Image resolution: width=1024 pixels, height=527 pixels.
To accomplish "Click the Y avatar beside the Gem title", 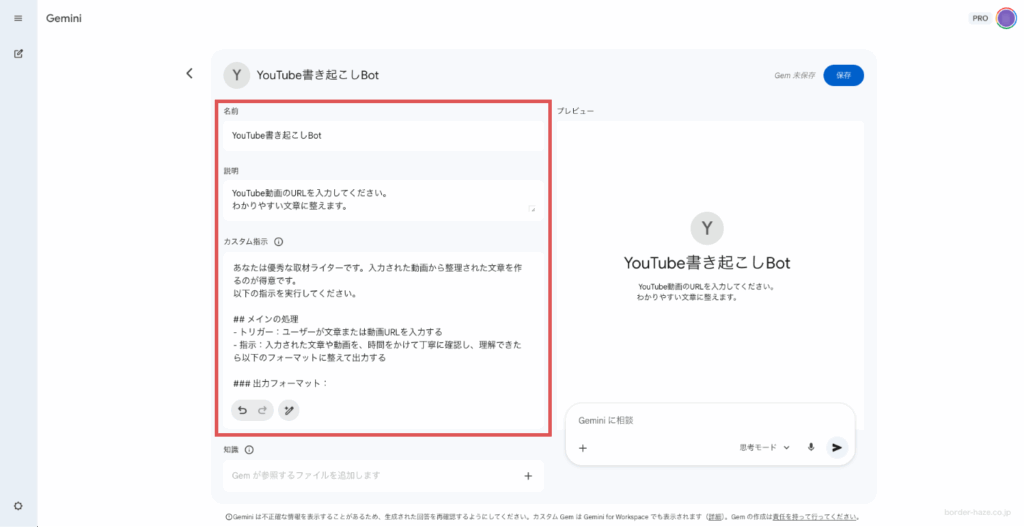I will [x=236, y=75].
